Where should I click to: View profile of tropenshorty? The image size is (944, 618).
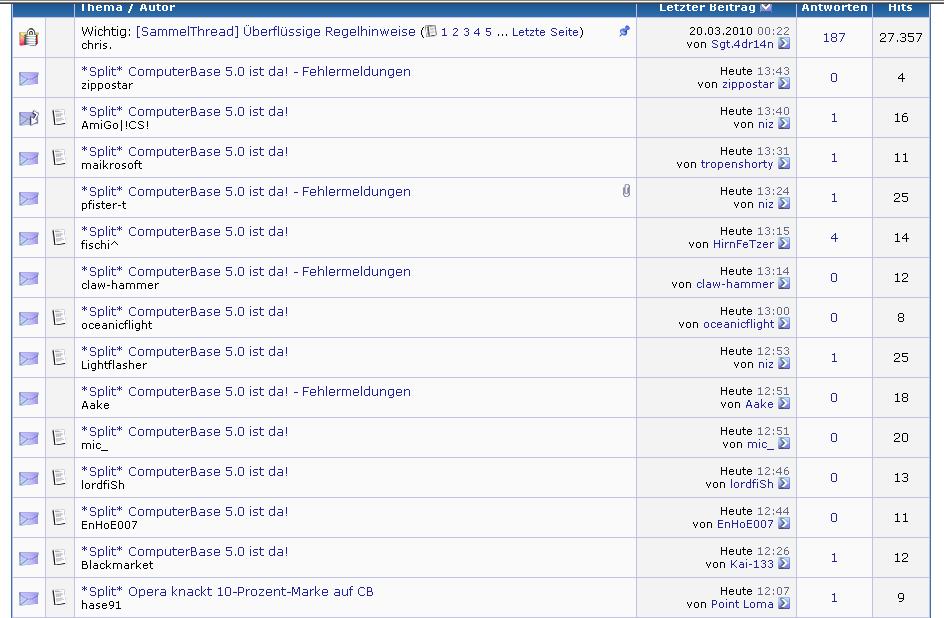(737, 164)
